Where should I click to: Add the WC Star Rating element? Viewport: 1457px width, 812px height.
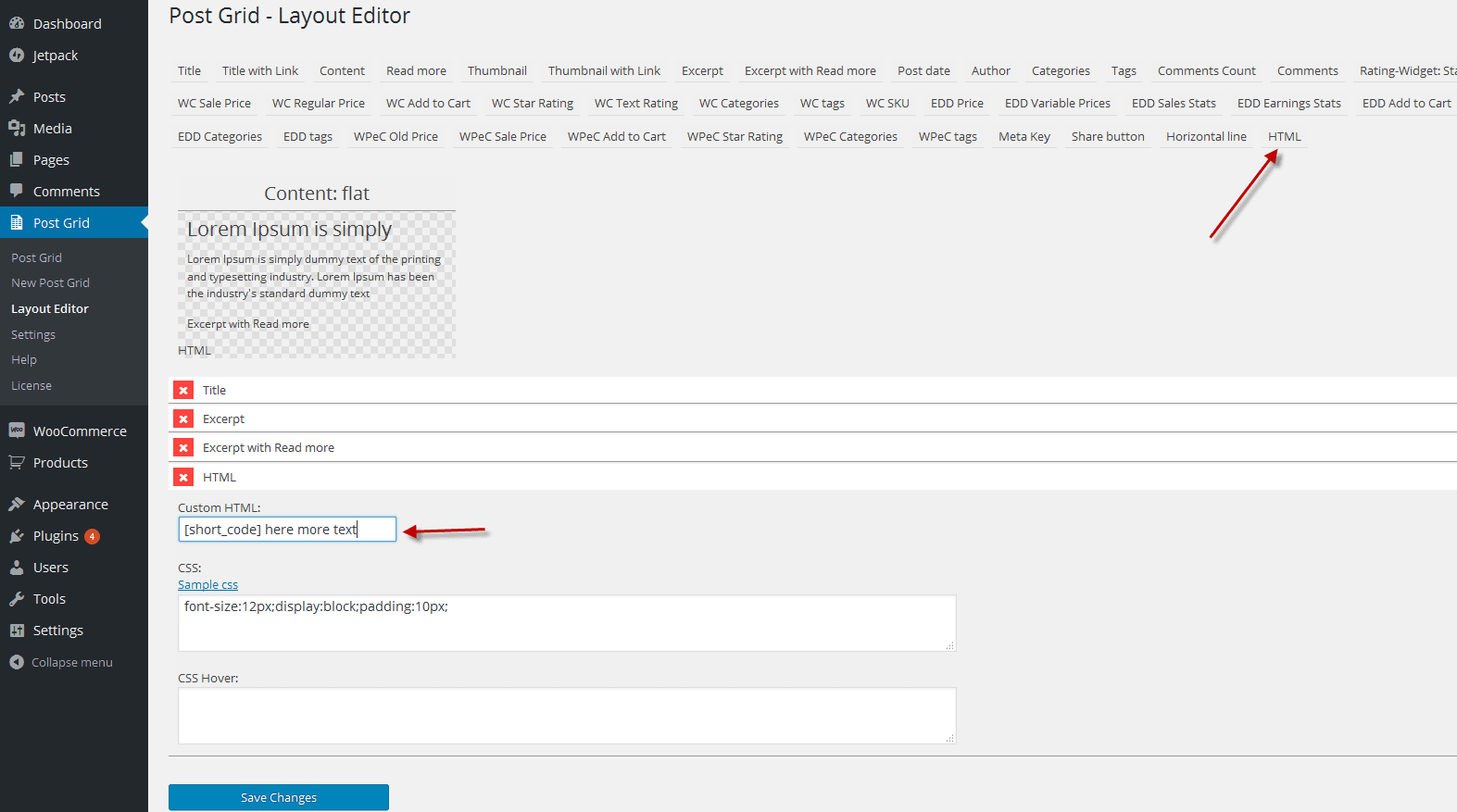coord(533,104)
